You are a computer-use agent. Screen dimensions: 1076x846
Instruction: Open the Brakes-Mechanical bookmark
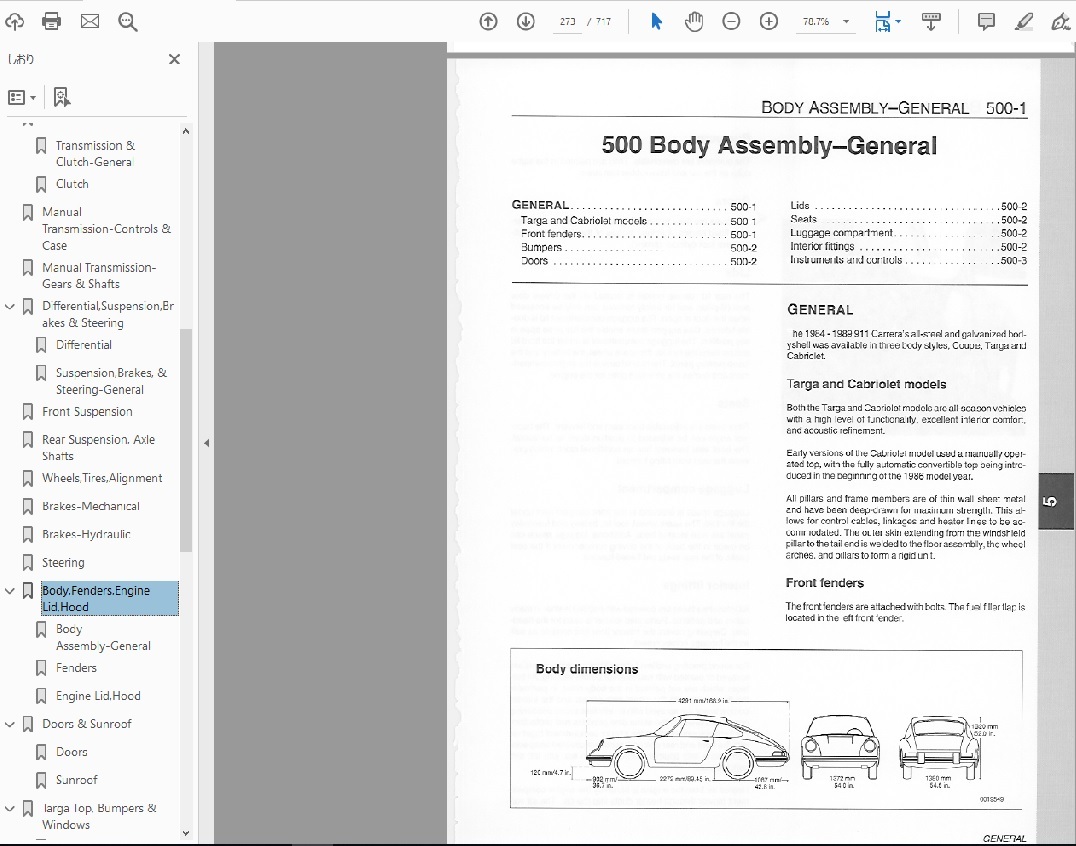coord(91,506)
